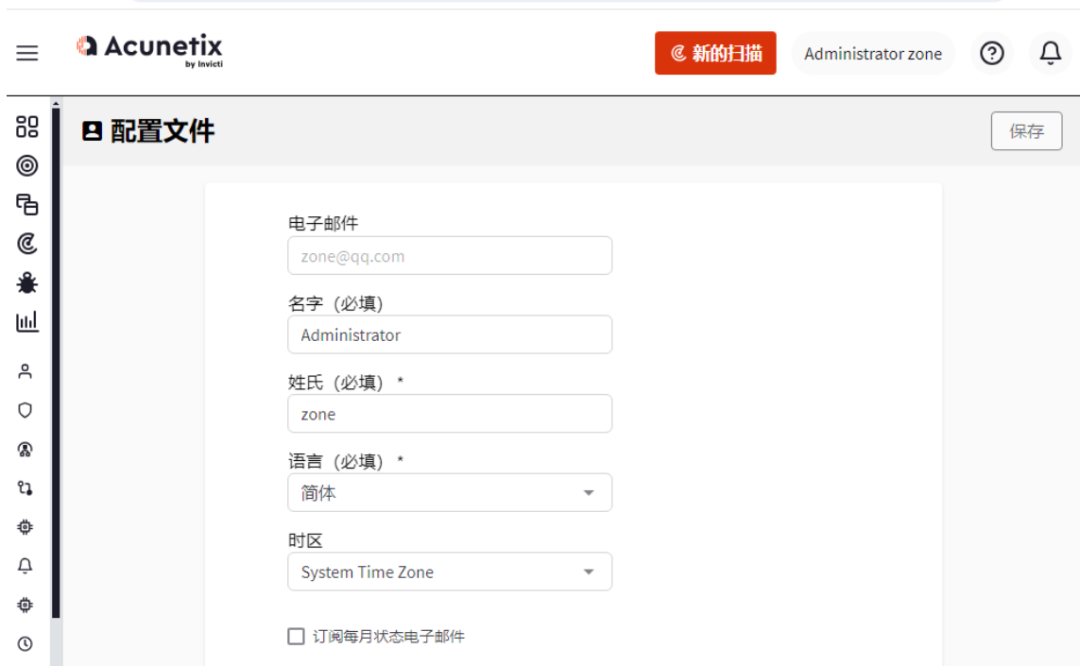Click the dark sidebar scrollbar thumb

tap(56, 363)
